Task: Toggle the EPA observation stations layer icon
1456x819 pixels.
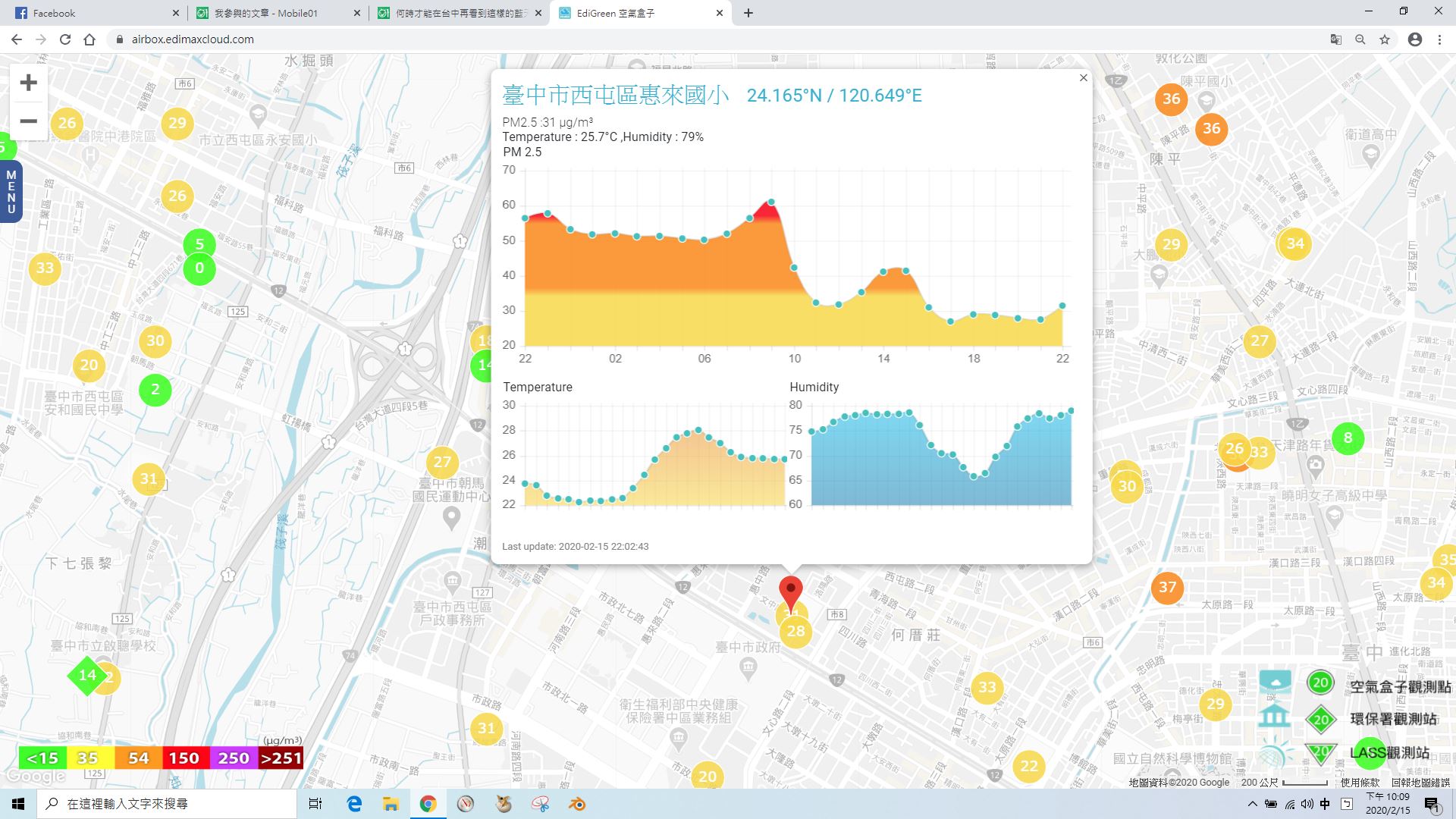Action: pos(1276,717)
